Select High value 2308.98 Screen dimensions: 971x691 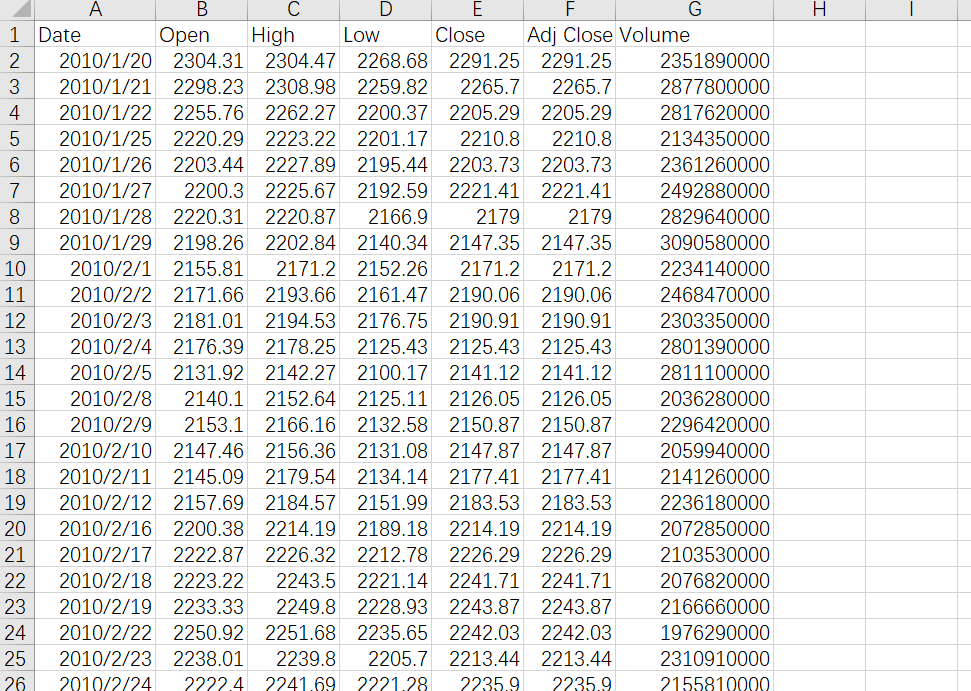point(294,87)
